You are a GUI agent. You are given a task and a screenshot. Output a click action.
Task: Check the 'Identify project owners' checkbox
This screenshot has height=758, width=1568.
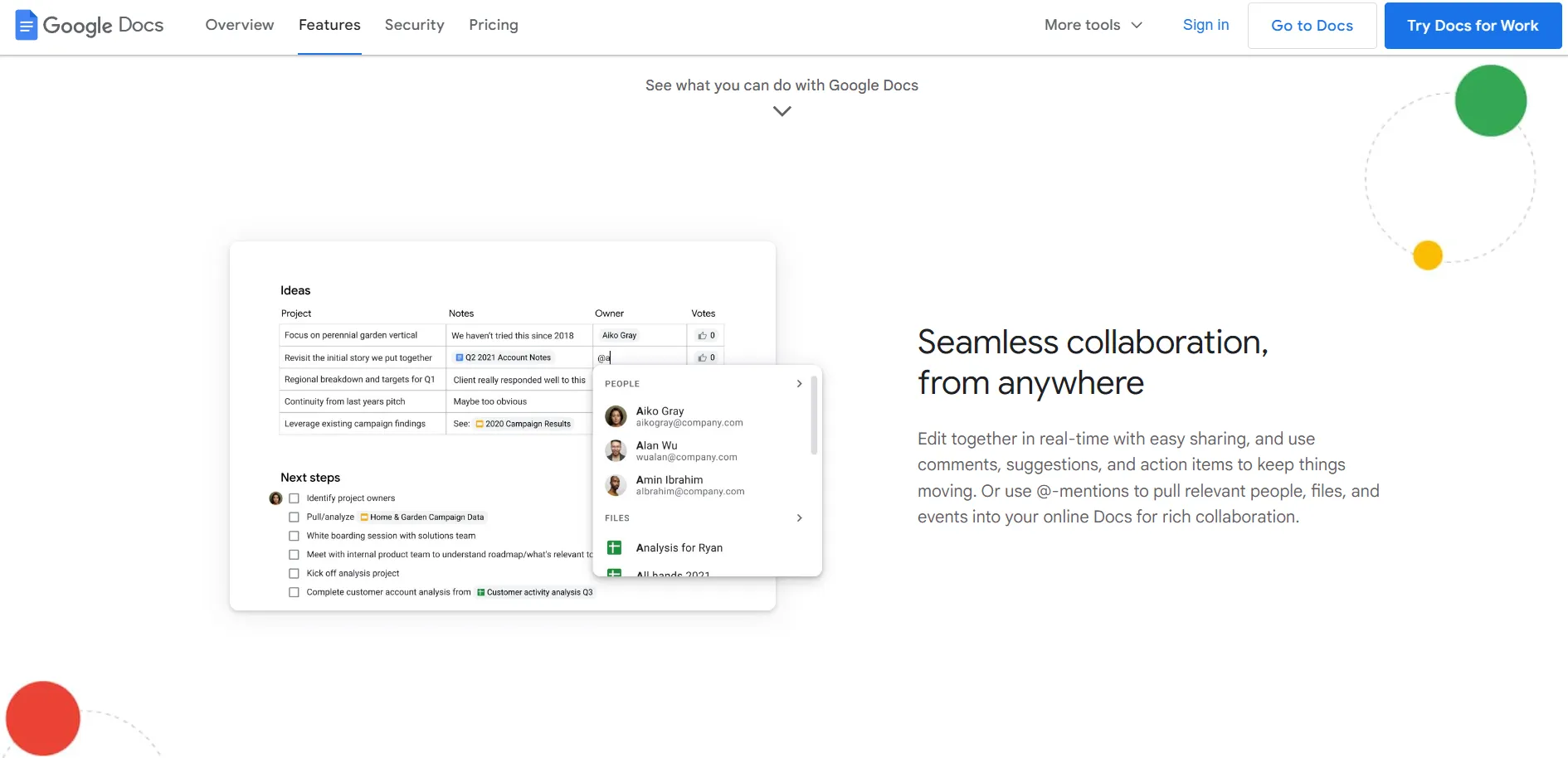[x=294, y=498]
